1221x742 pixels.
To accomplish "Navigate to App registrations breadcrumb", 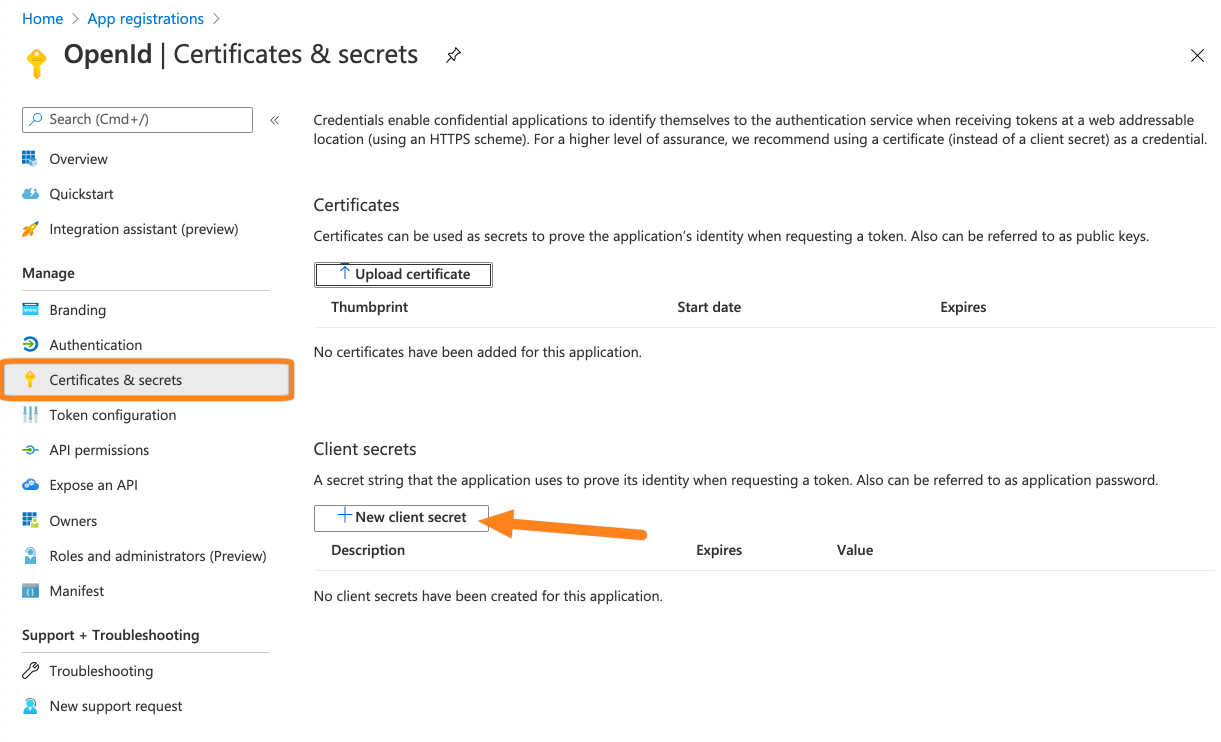I will point(145,19).
